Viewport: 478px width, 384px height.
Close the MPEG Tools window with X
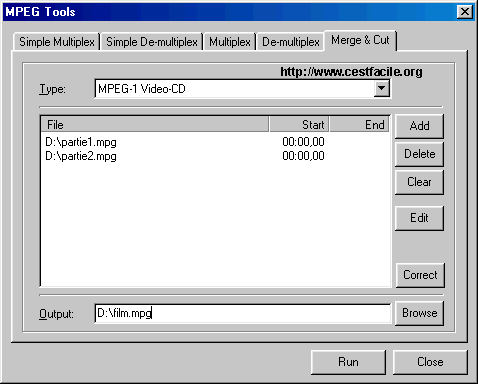tap(465, 12)
